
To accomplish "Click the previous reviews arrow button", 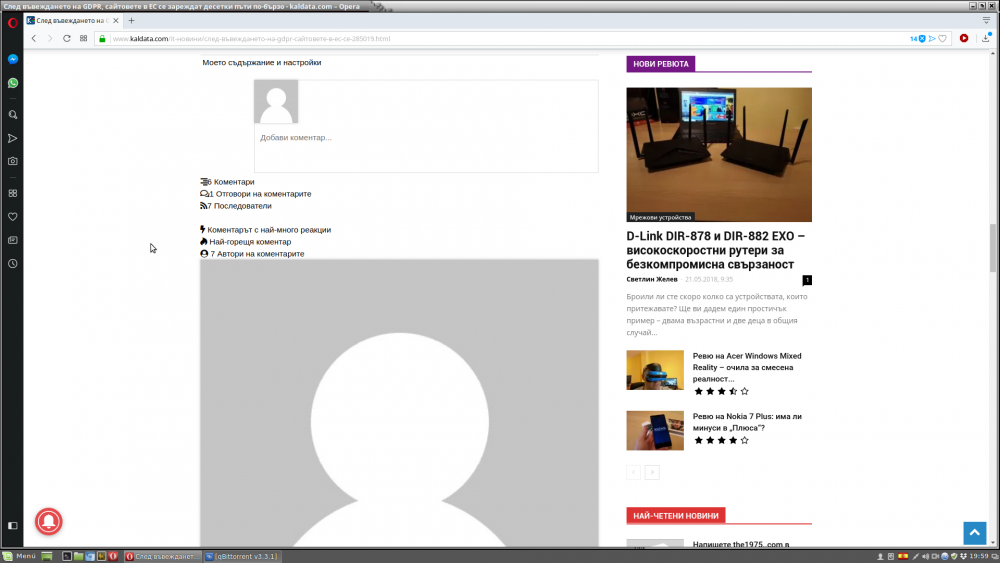I will [633, 472].
